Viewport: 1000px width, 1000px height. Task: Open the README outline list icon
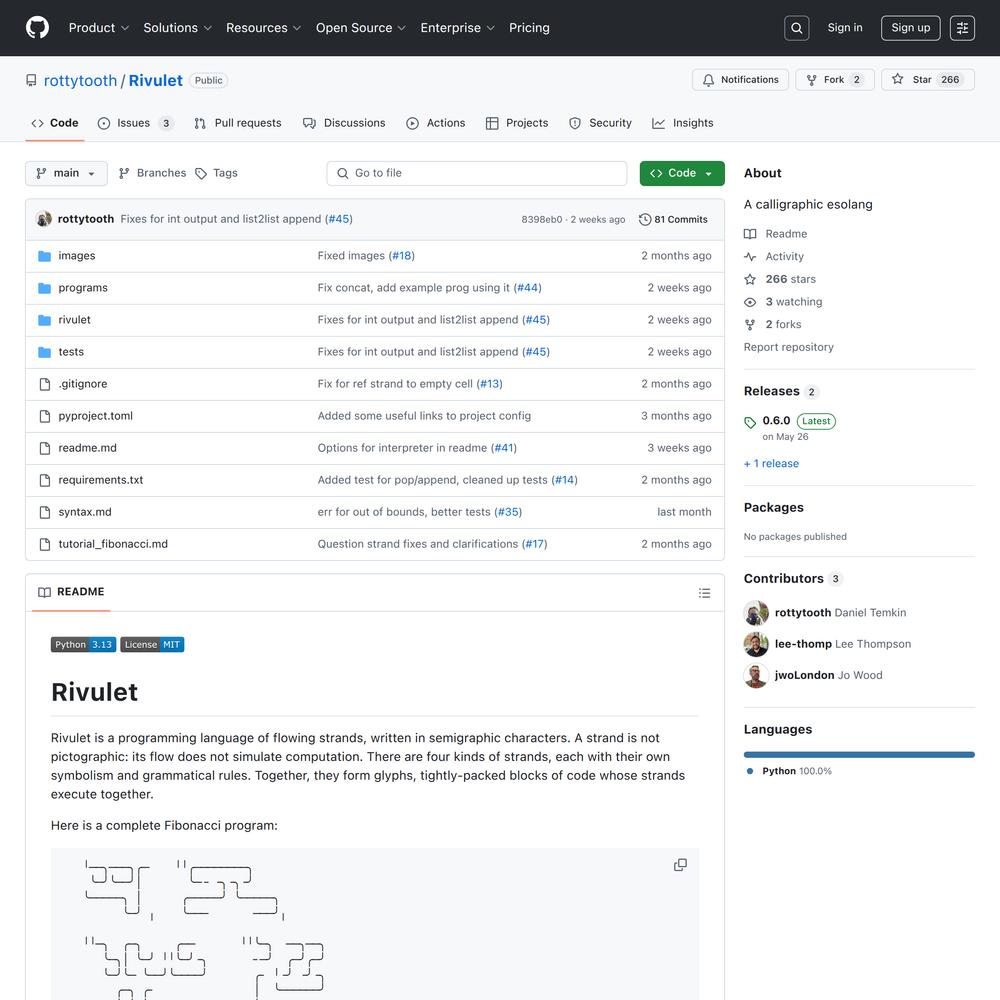704,592
